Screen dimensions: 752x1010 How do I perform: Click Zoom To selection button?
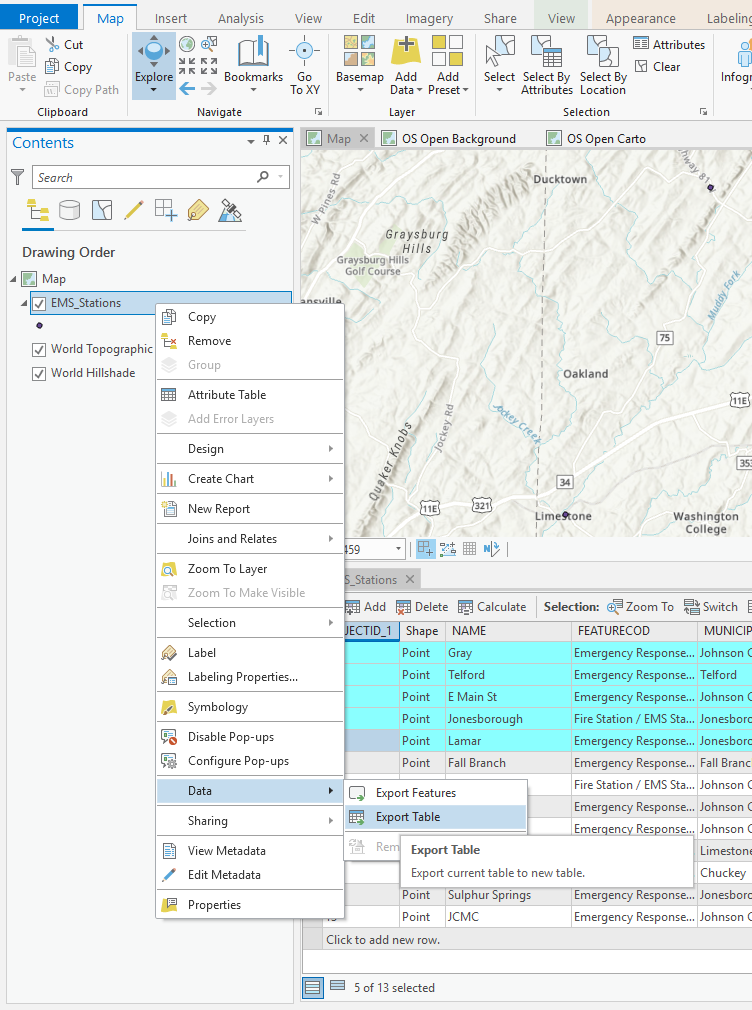pos(639,607)
